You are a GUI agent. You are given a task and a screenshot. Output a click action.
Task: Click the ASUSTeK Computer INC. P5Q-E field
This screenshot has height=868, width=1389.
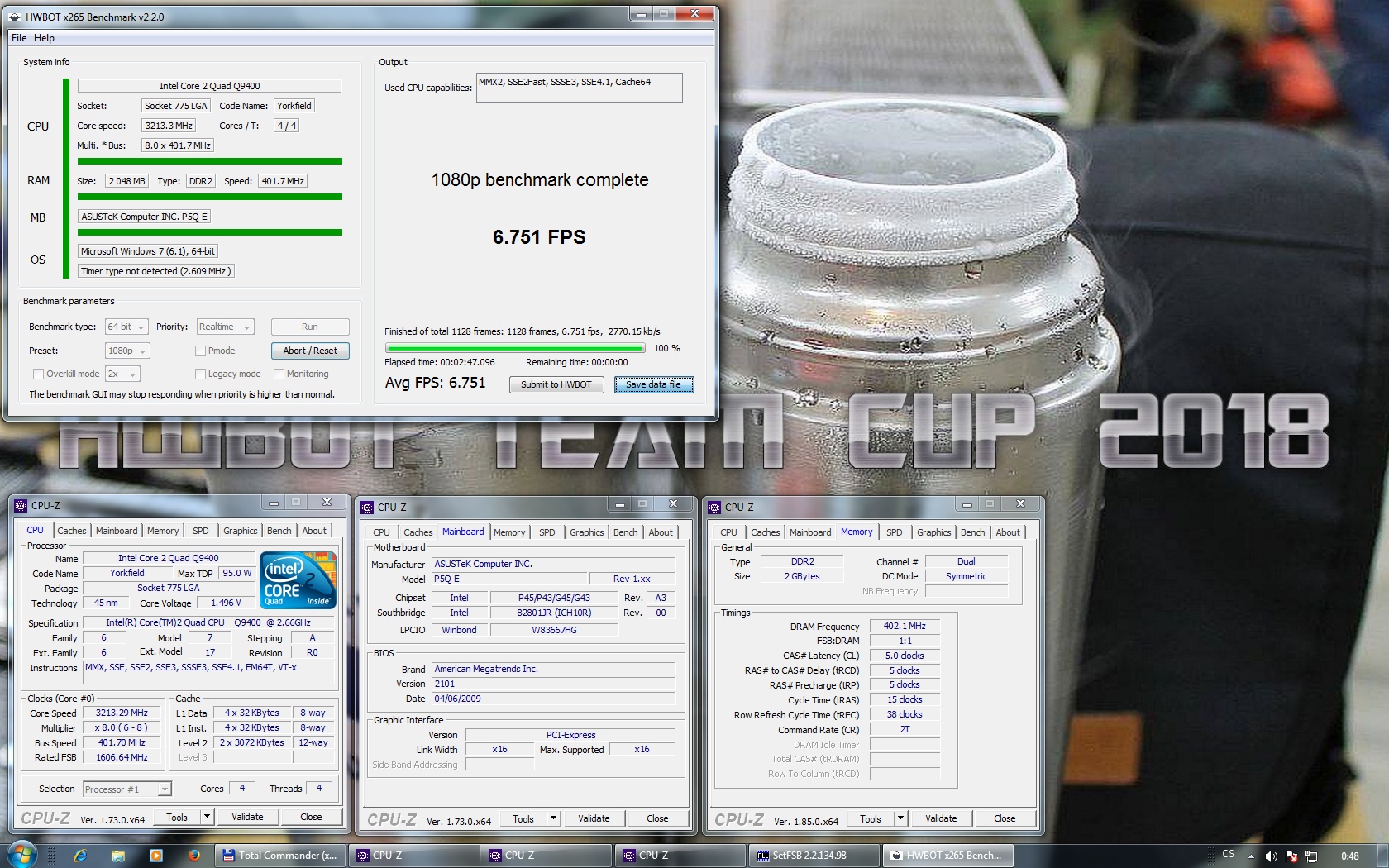click(144, 217)
